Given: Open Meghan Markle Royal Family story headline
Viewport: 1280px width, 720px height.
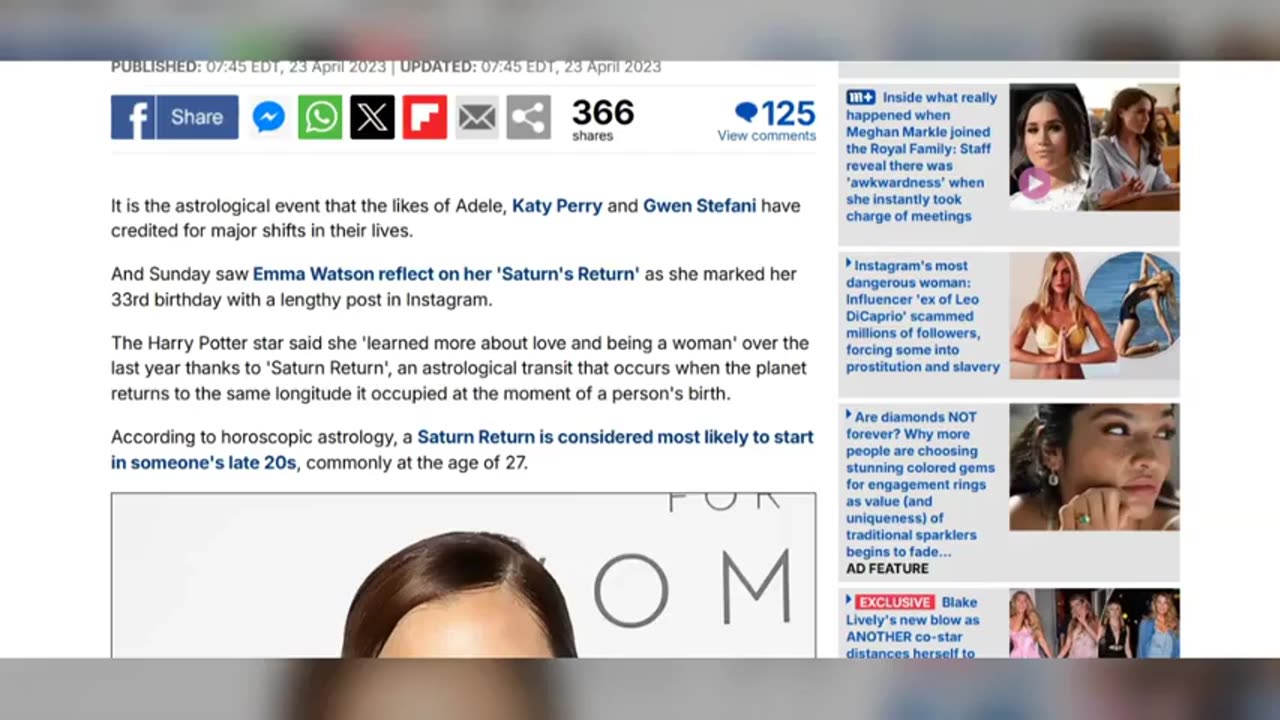Looking at the screenshot, I should click(922, 156).
